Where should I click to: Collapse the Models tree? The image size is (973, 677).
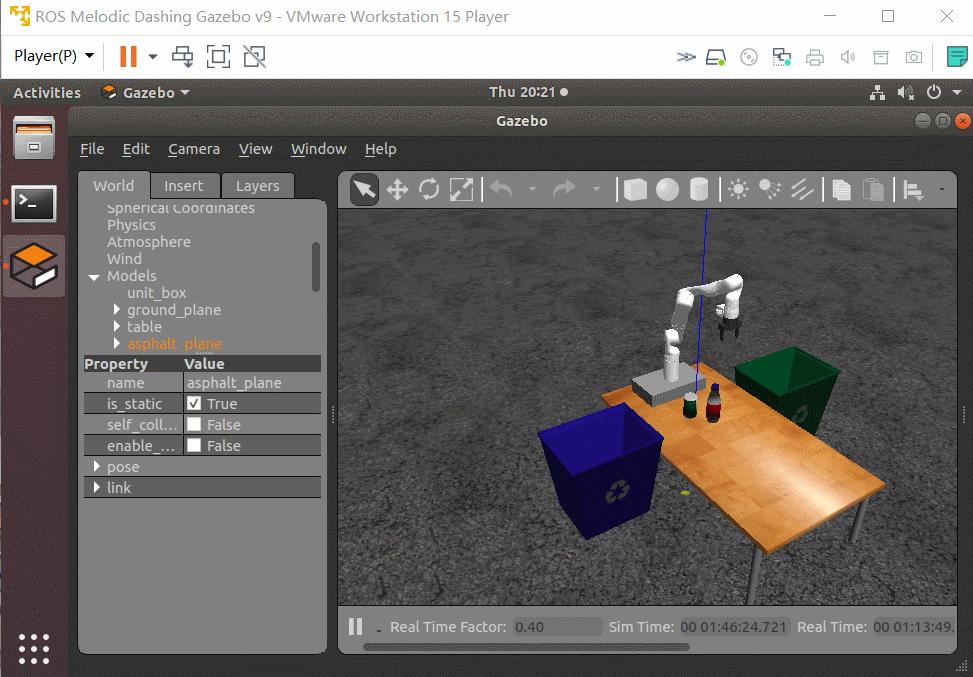94,277
